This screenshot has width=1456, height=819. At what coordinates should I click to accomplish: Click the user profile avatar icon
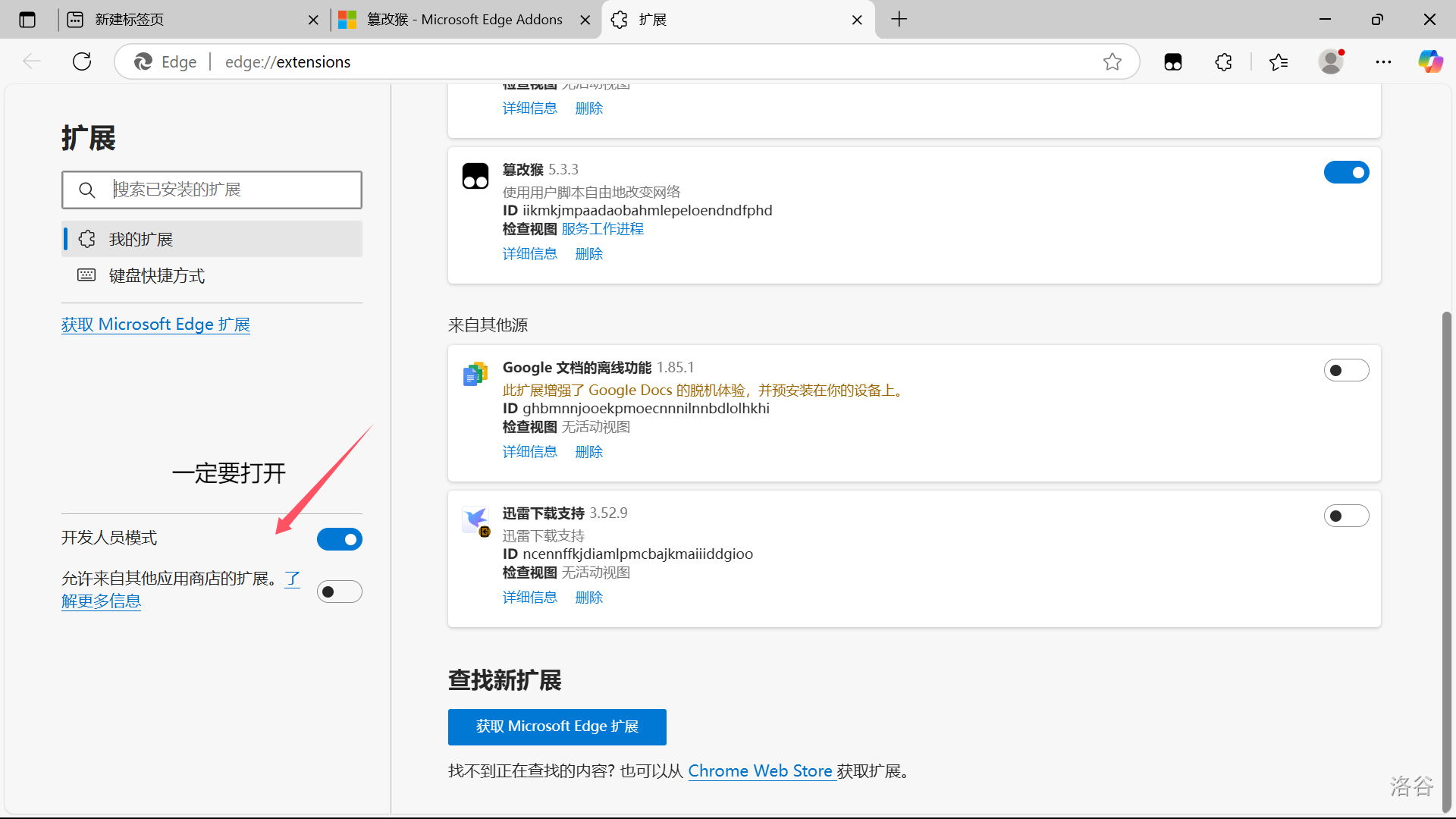(1331, 61)
